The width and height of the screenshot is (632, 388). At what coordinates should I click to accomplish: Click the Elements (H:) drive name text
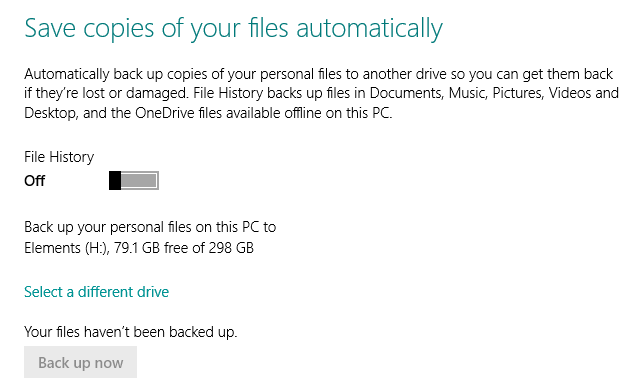(67, 248)
